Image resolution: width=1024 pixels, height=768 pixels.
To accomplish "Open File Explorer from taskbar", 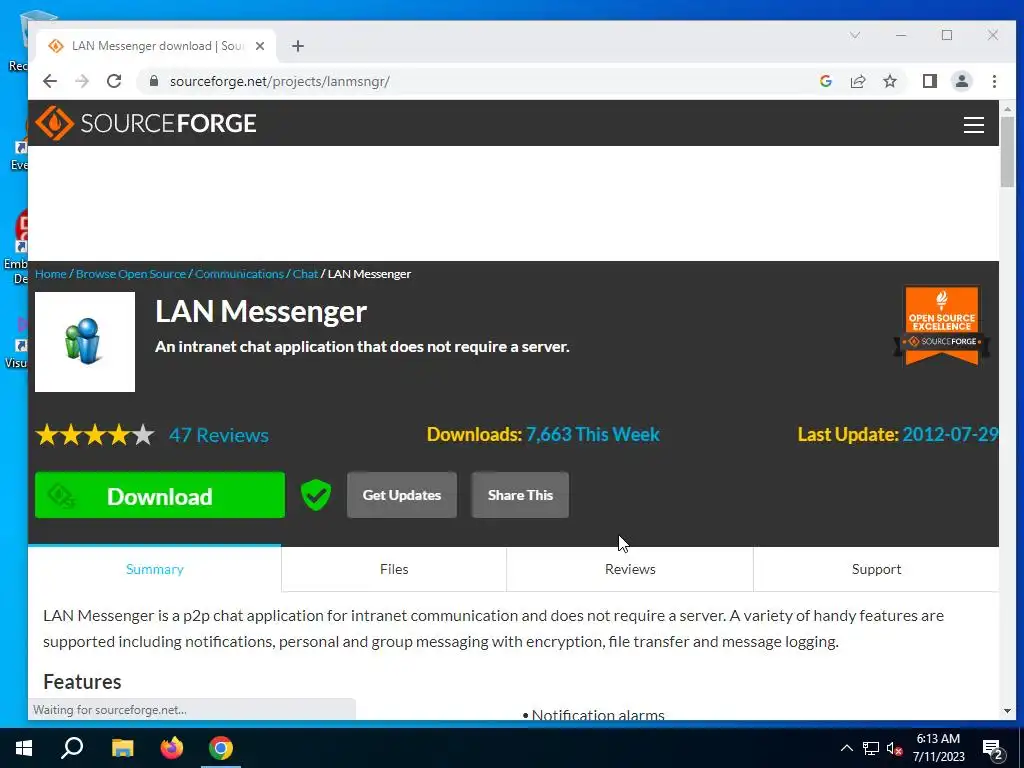I will coord(122,748).
